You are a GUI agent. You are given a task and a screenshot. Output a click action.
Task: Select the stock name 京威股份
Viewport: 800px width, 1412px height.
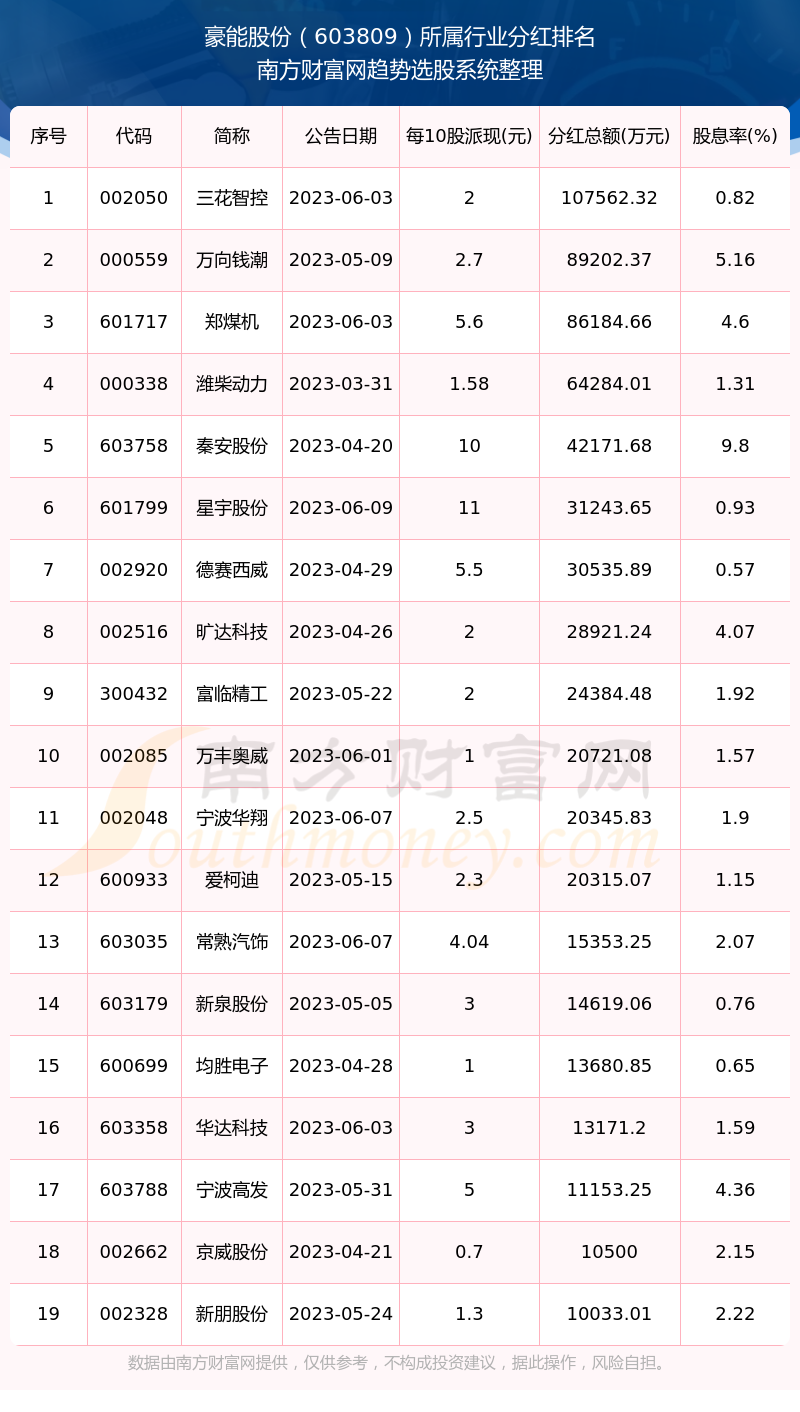coord(232,1252)
